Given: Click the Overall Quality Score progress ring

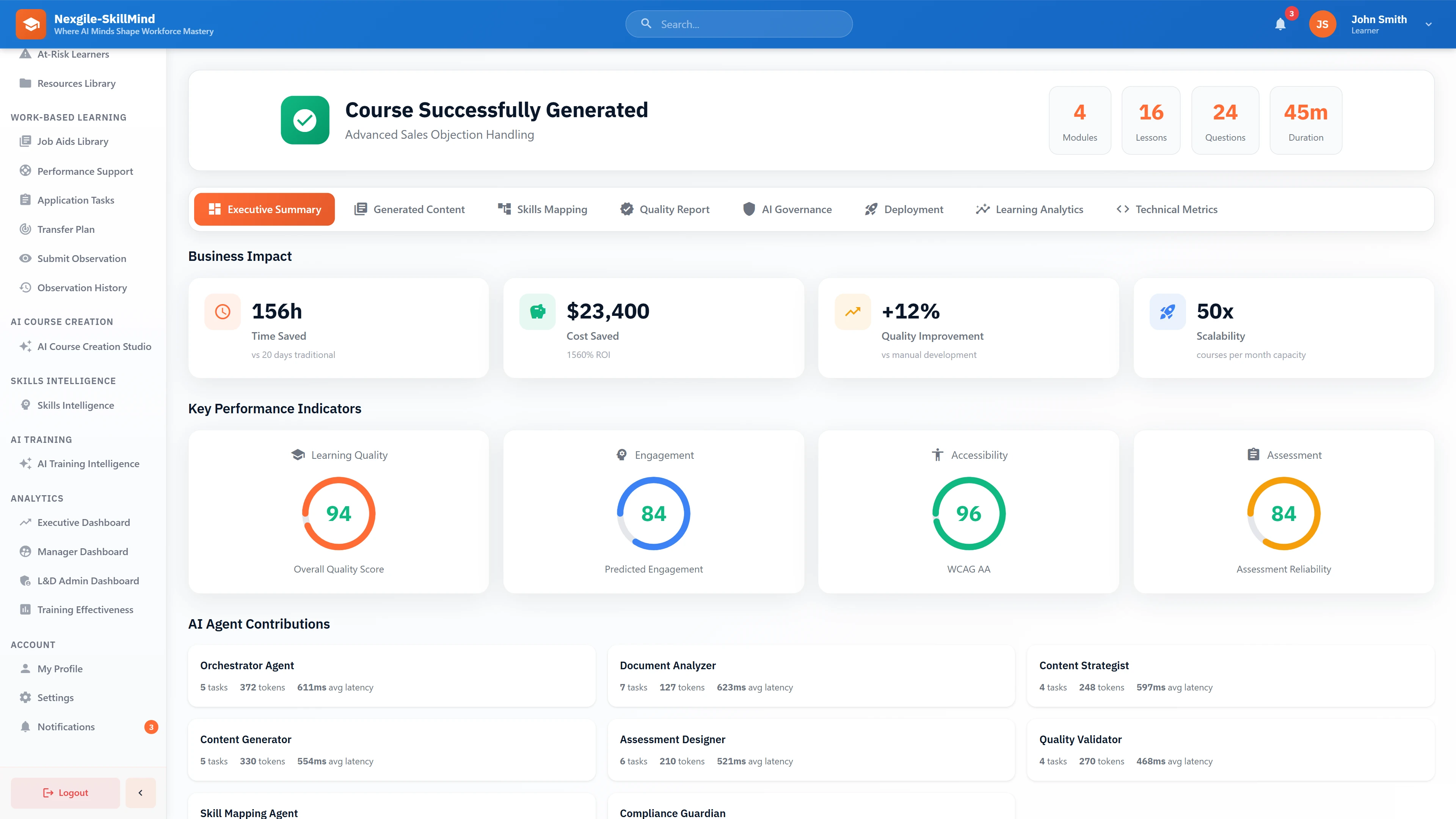Looking at the screenshot, I should pyautogui.click(x=338, y=513).
